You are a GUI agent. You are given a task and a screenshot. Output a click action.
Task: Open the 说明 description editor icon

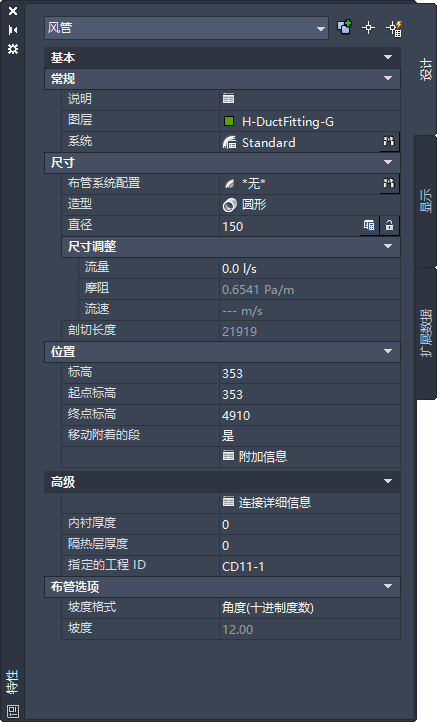coord(228,99)
